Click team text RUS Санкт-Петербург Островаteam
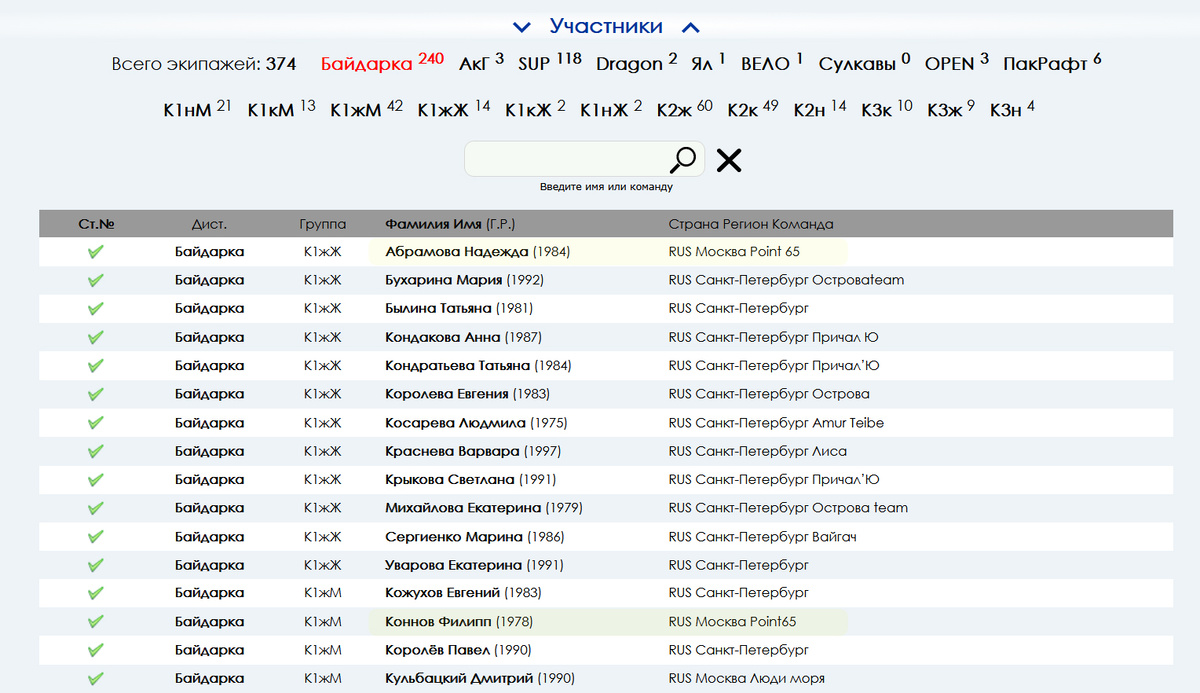1200x693 pixels. (786, 280)
